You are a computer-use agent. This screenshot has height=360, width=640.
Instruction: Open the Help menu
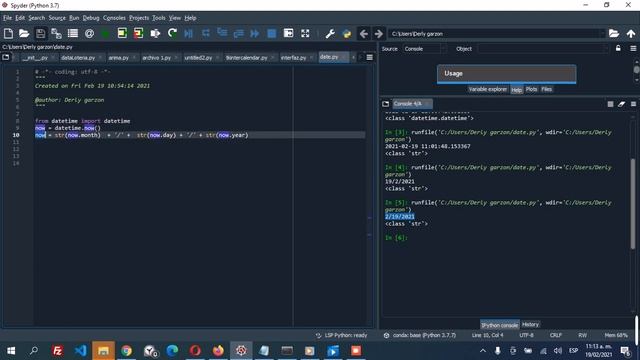190,18
